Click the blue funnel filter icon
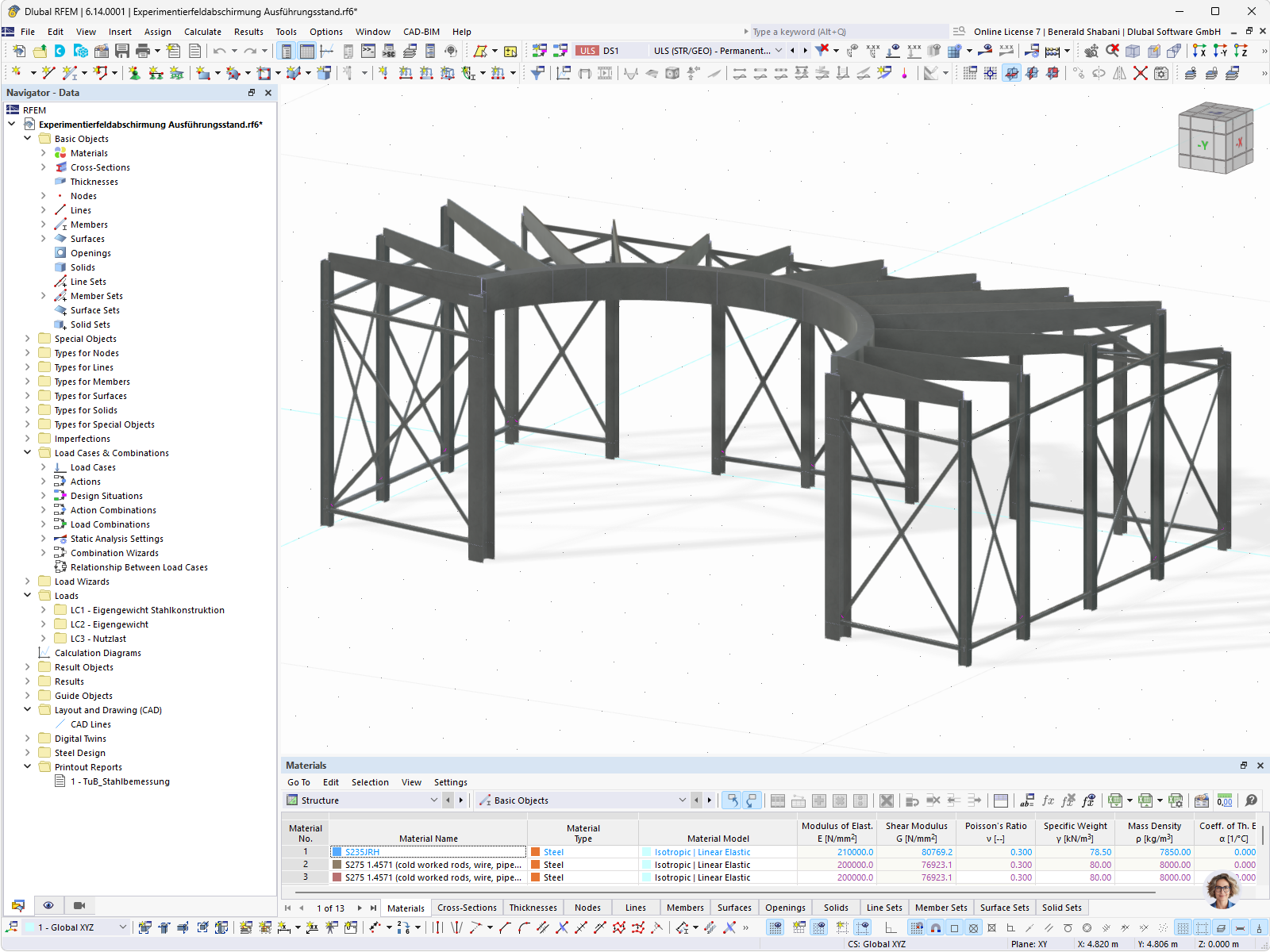 [x=537, y=73]
